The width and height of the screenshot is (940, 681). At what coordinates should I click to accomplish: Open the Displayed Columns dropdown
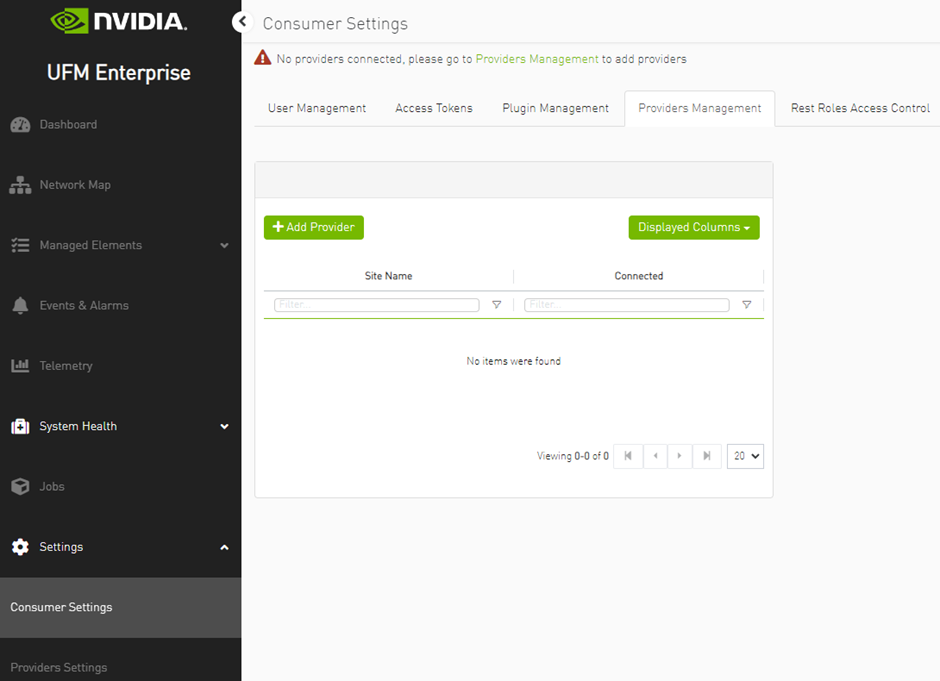point(693,227)
